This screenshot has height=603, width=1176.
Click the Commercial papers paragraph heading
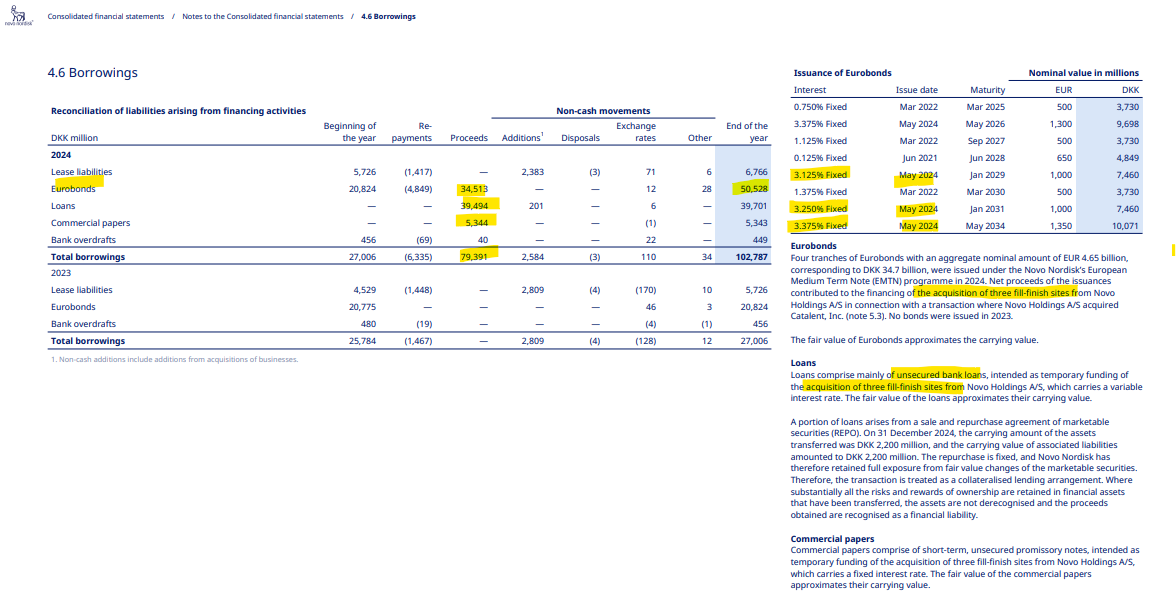832,538
